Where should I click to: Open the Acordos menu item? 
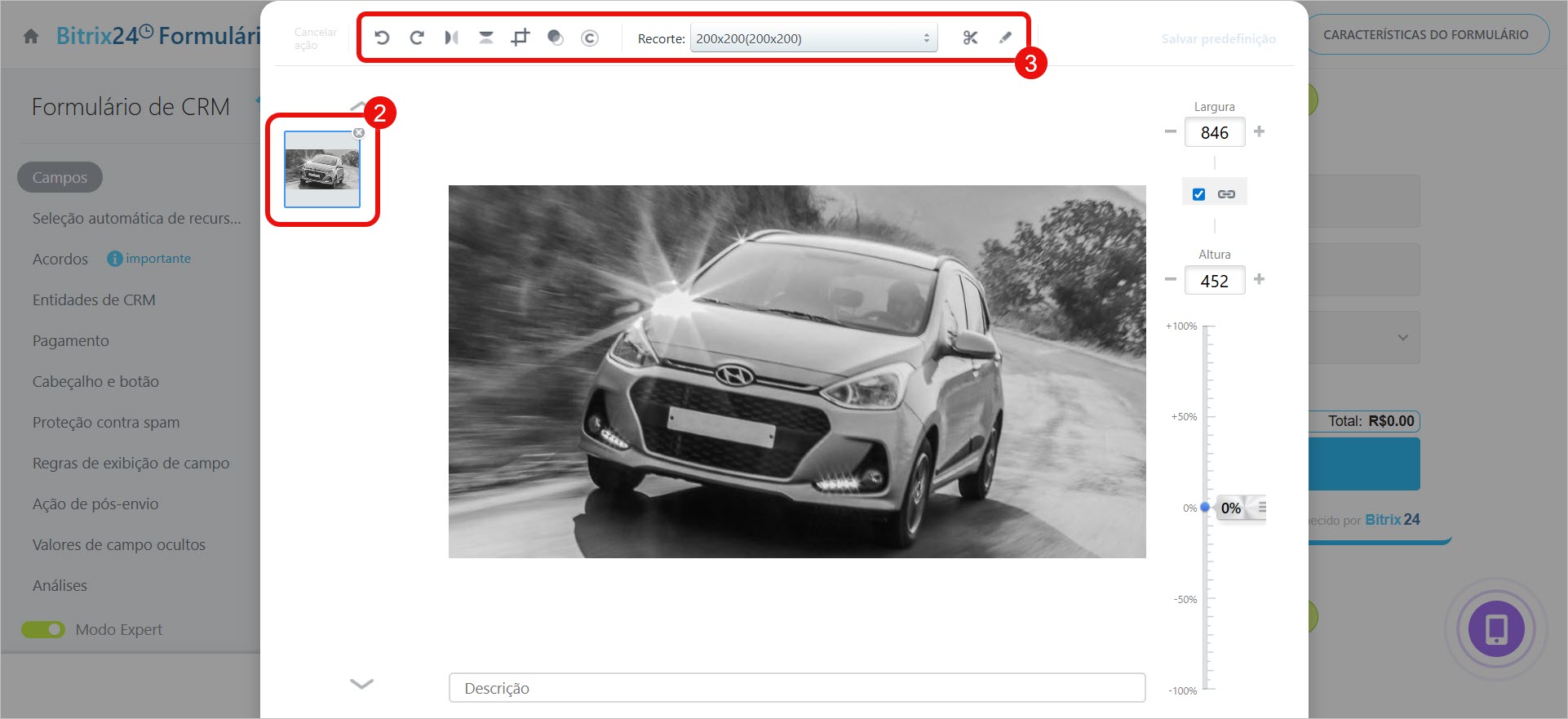60,259
